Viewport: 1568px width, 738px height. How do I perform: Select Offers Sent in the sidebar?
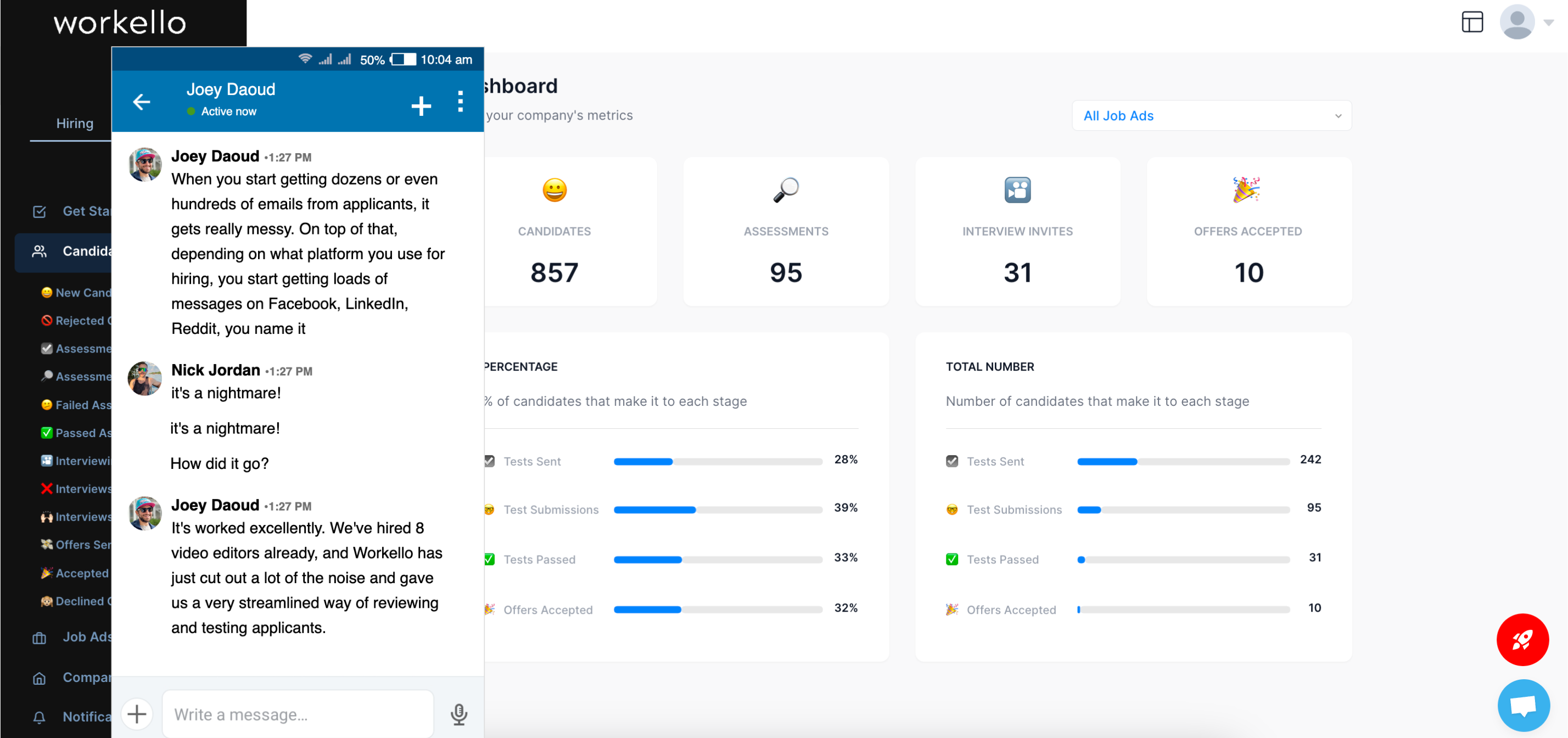point(76,544)
